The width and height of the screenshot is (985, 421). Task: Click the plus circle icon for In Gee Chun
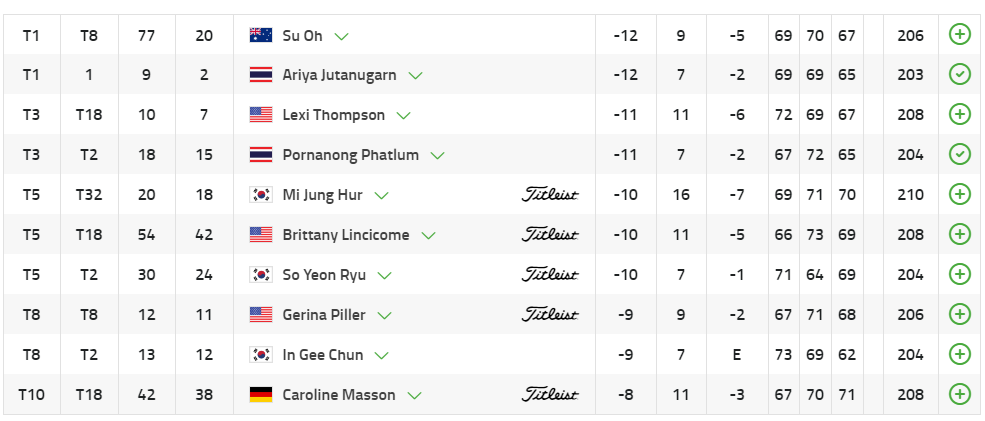(x=960, y=355)
